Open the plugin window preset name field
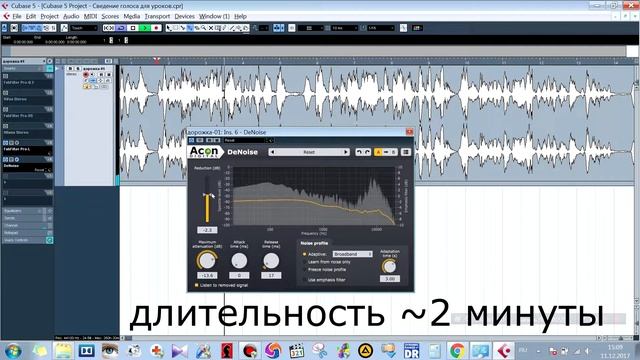The image size is (640, 360). click(245, 140)
